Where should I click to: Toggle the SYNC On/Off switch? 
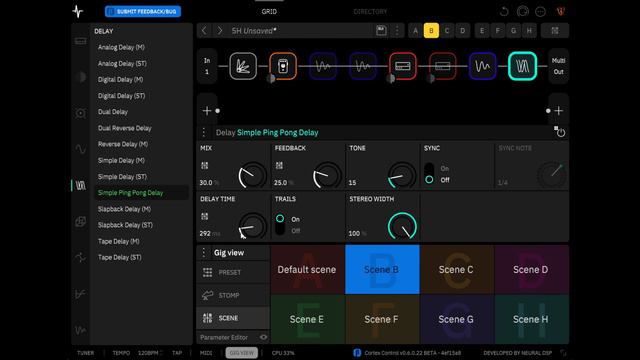(x=429, y=174)
